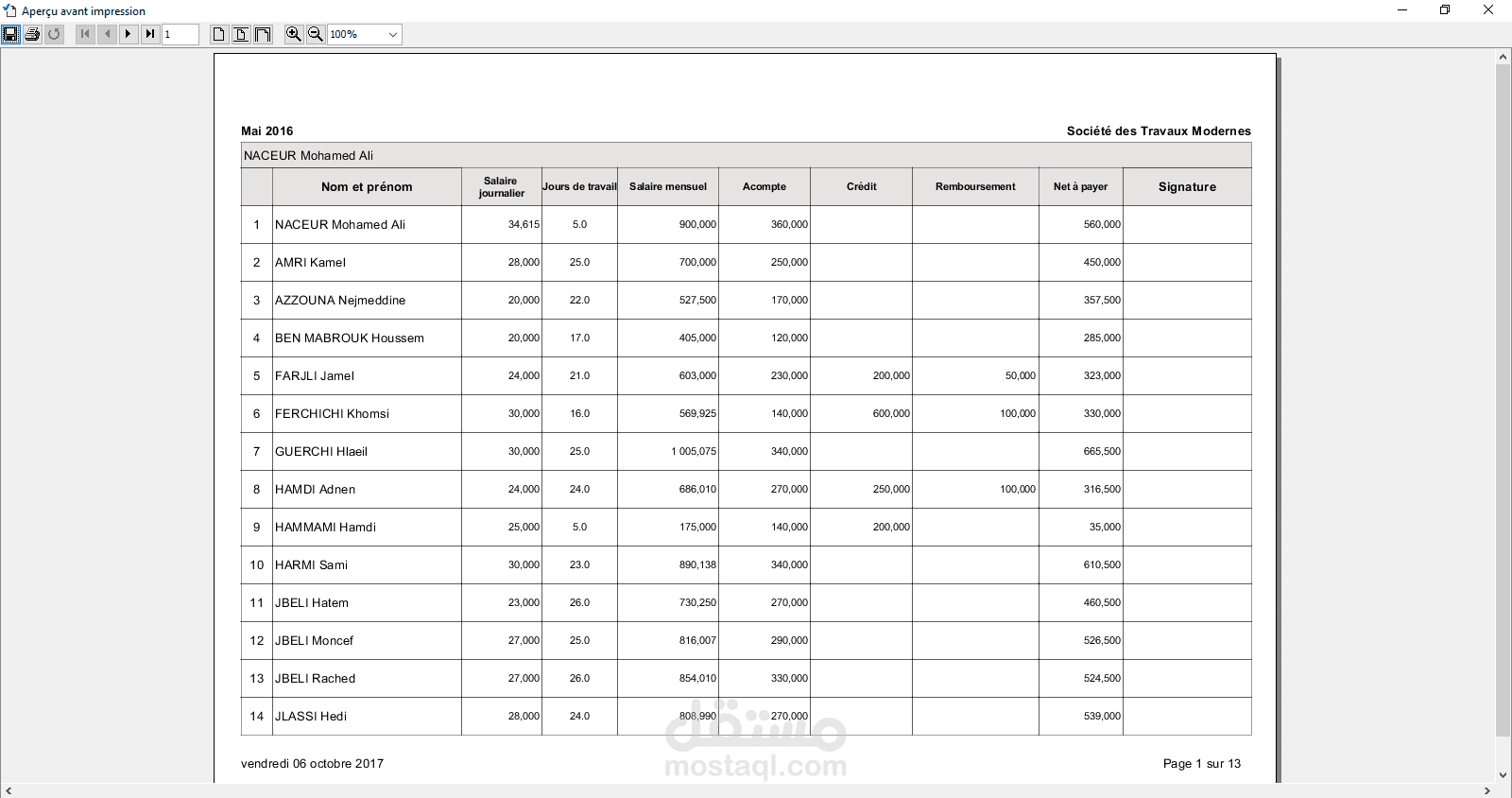
Task: Click the net pay value '560,000'
Action: click(1102, 224)
